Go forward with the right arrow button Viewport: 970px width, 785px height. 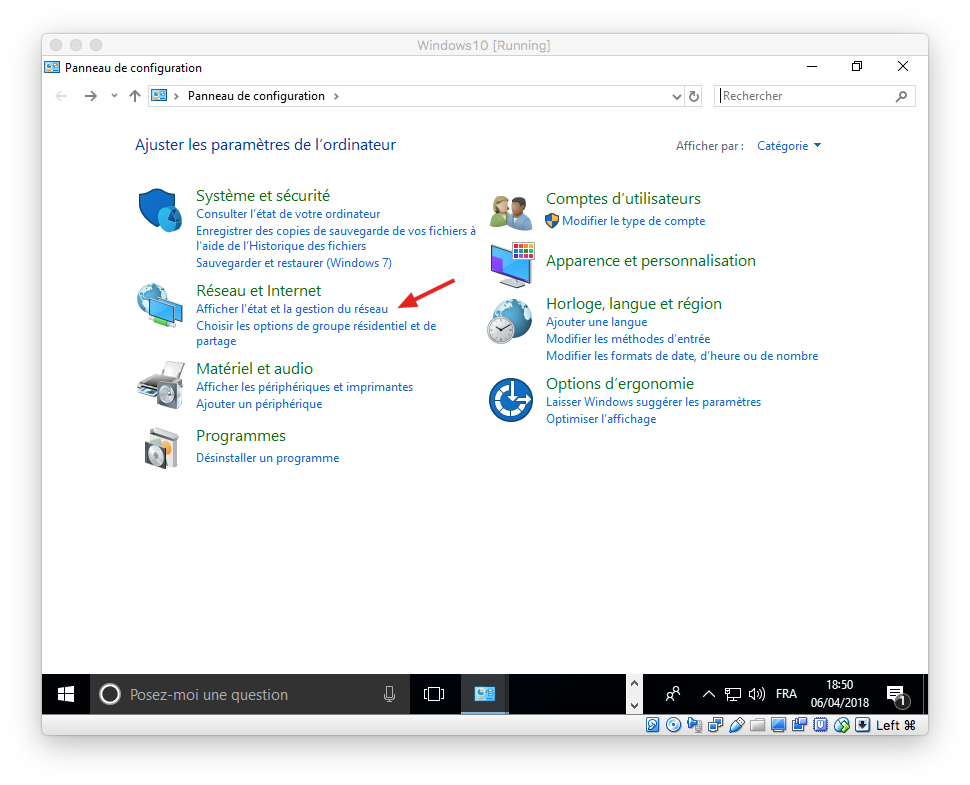[91, 96]
